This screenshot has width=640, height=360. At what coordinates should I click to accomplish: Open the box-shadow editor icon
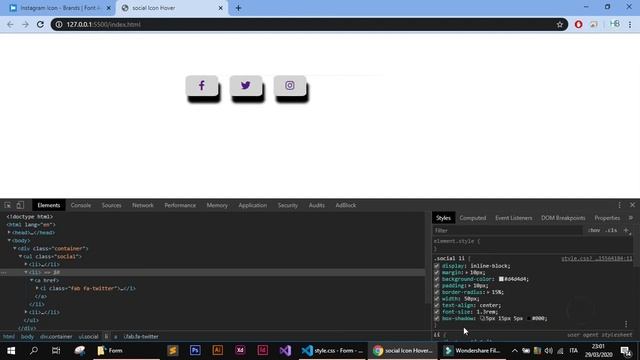tap(482, 318)
